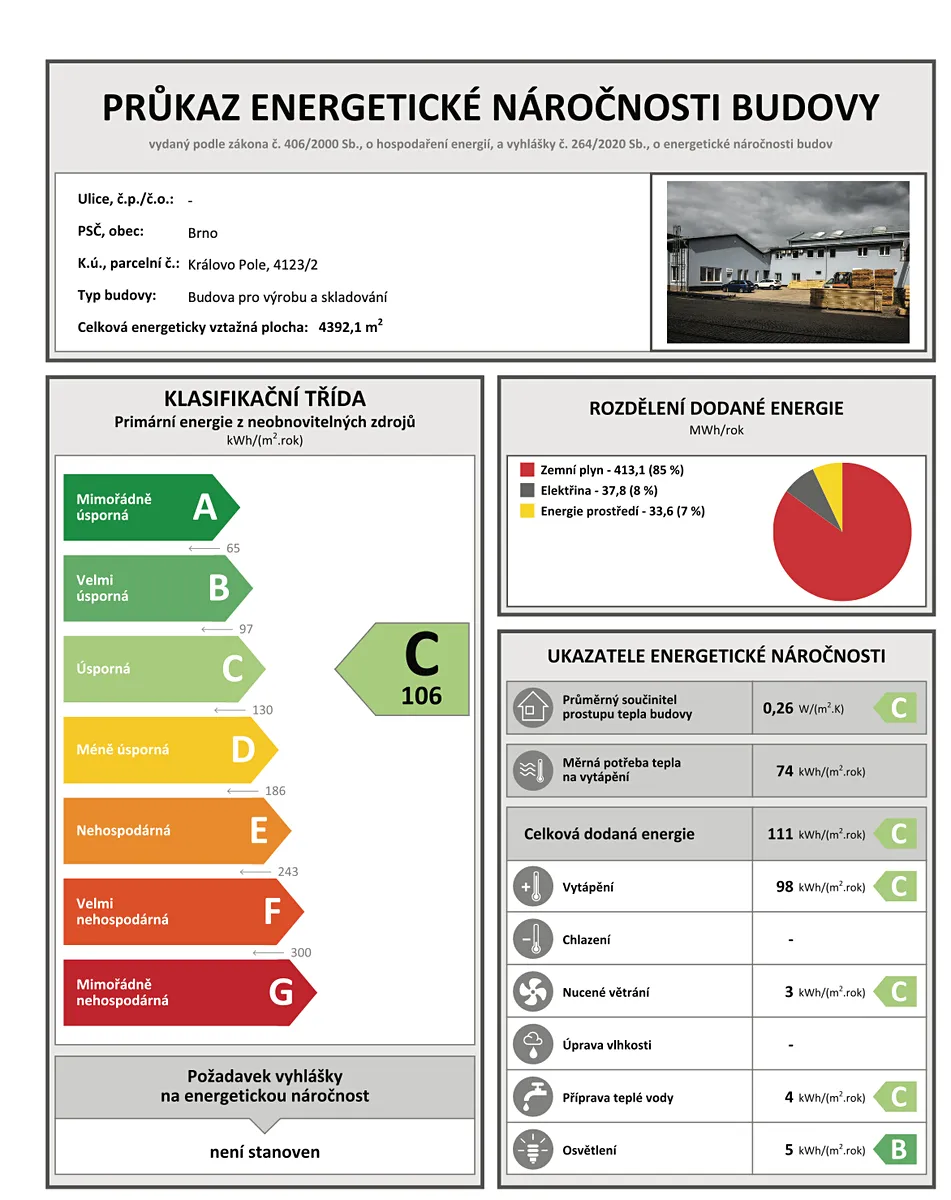Viewport: 951px width, 1200px height.
Task: Click the house heat transfer icon
Action: 533,708
